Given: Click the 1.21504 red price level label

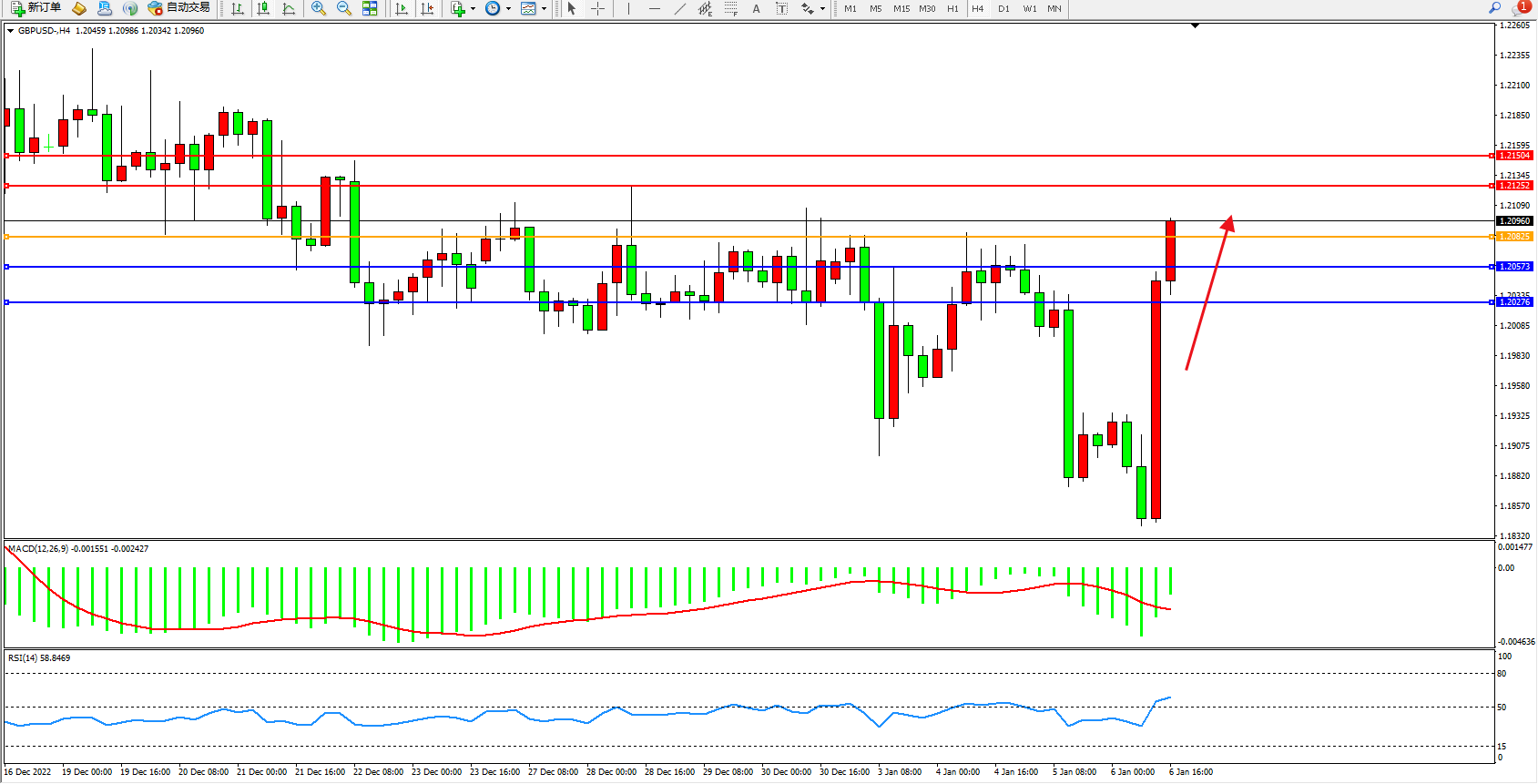Looking at the screenshot, I should coord(1514,156).
